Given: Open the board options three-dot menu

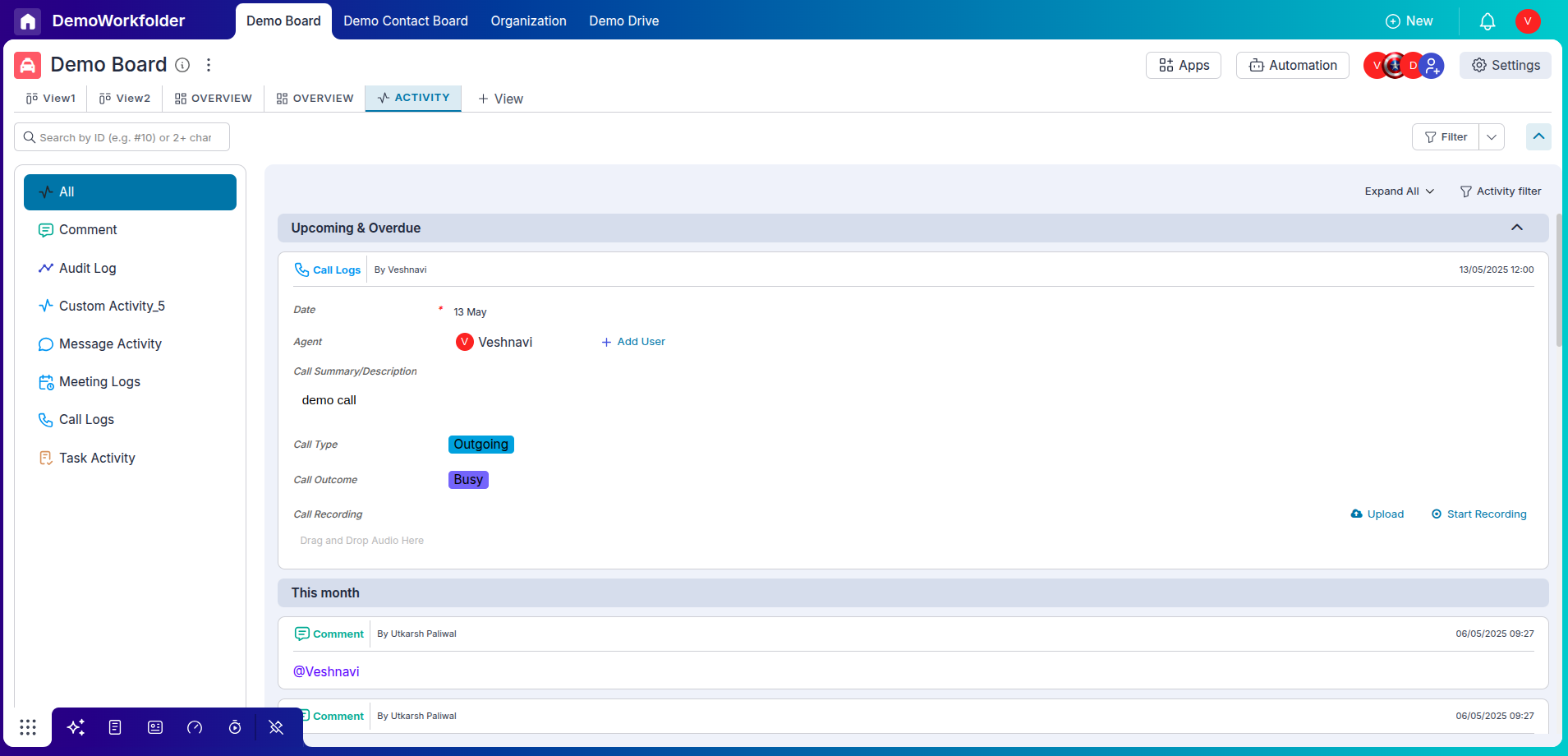Looking at the screenshot, I should [x=209, y=65].
